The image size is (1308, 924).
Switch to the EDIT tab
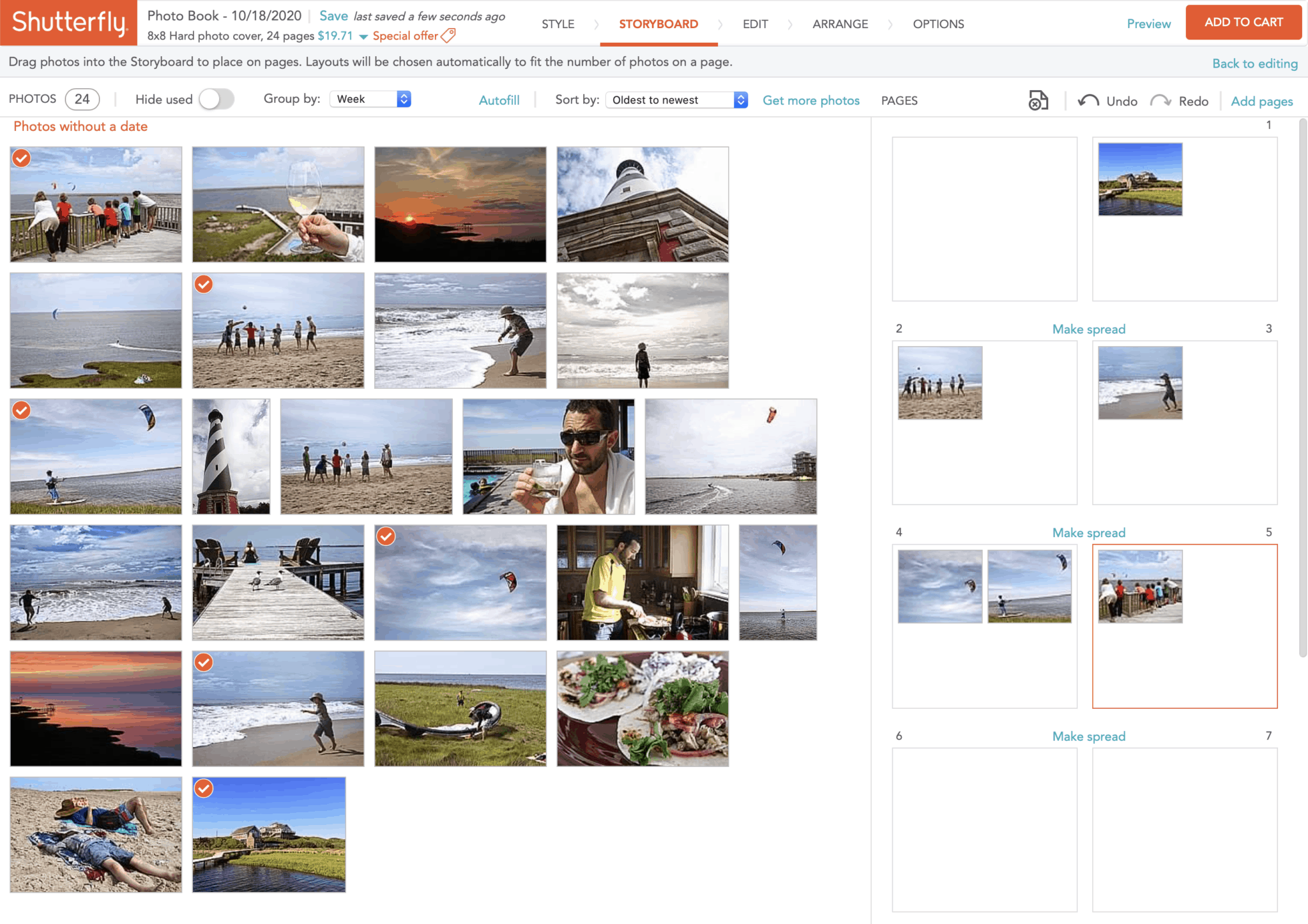(754, 24)
